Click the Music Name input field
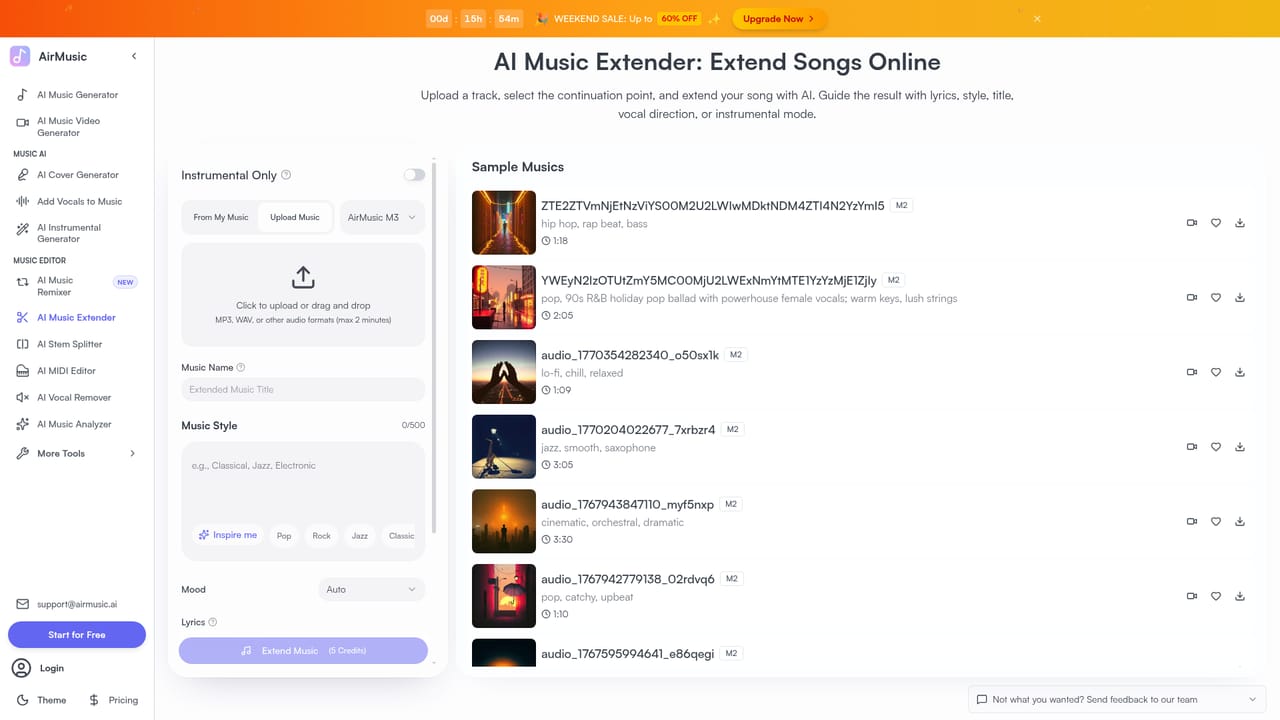The image size is (1280, 720). [303, 390]
